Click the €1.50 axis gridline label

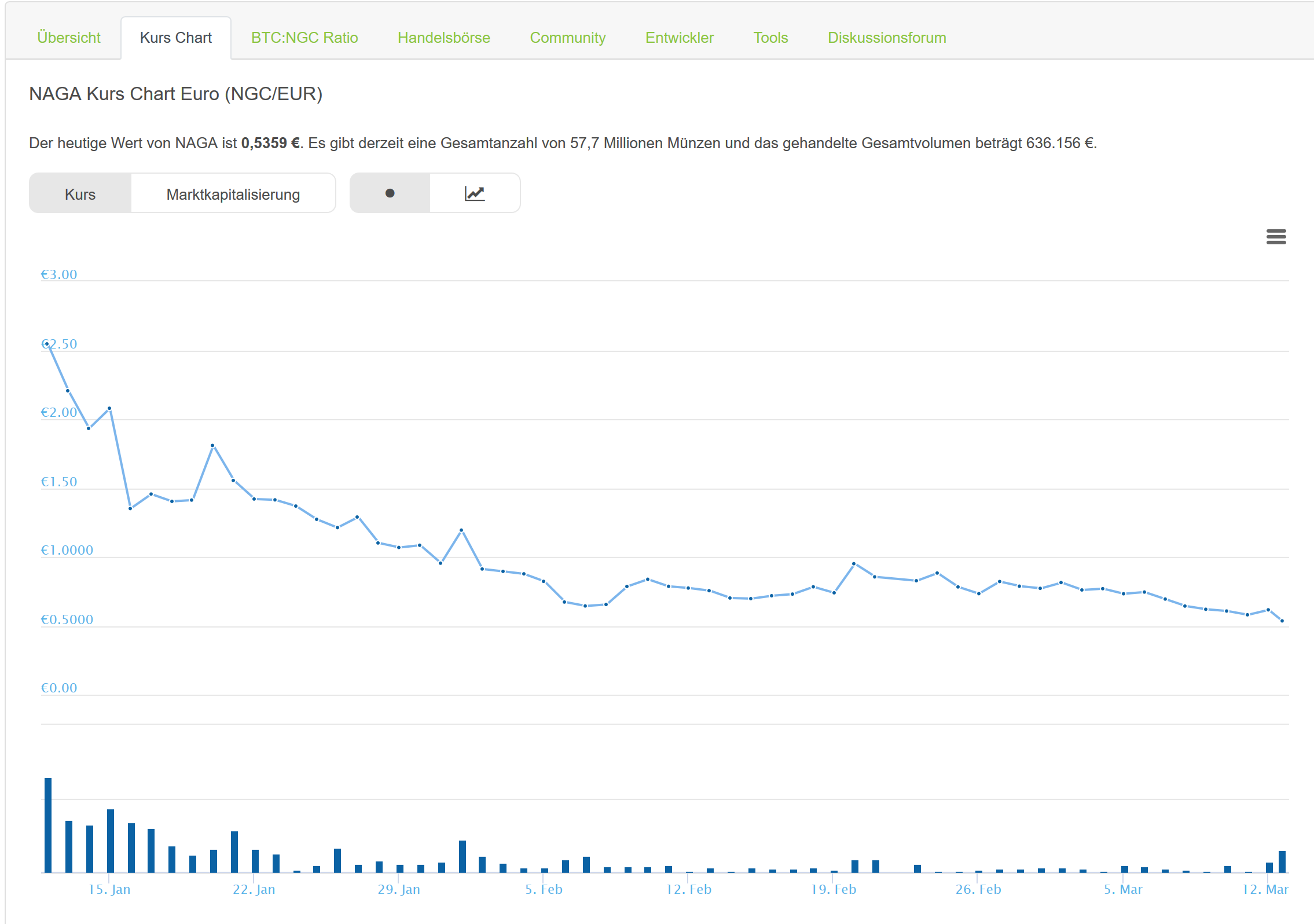coord(58,481)
